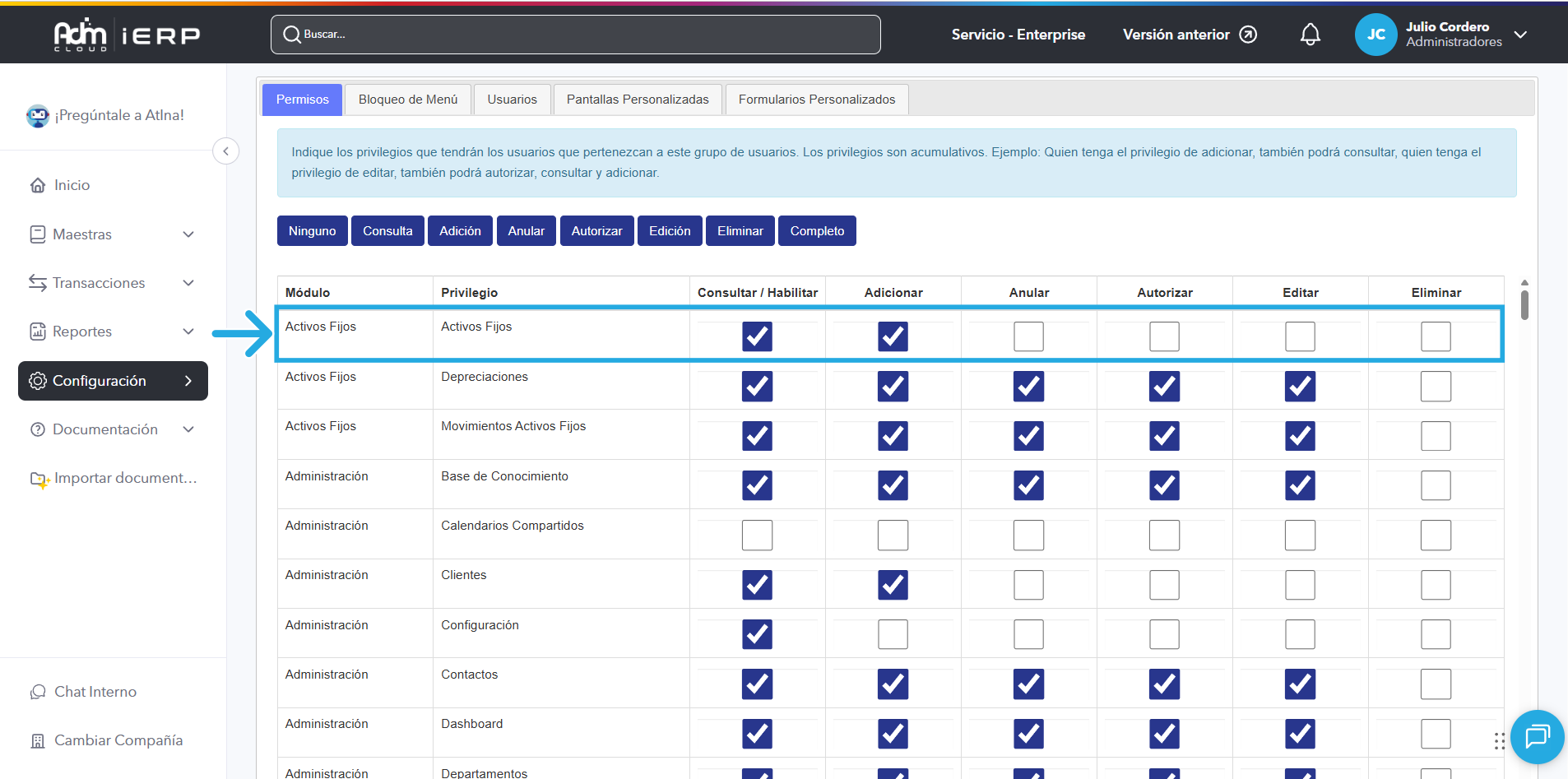This screenshot has height=779, width=1568.
Task: Open the user profile dropdown arrow
Action: point(1520,35)
